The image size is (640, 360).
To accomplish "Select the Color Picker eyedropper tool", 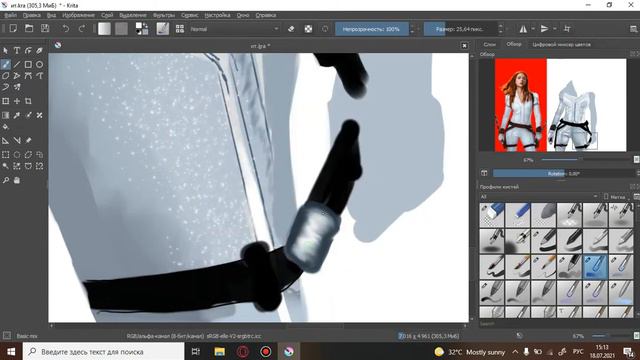I will tap(17, 116).
